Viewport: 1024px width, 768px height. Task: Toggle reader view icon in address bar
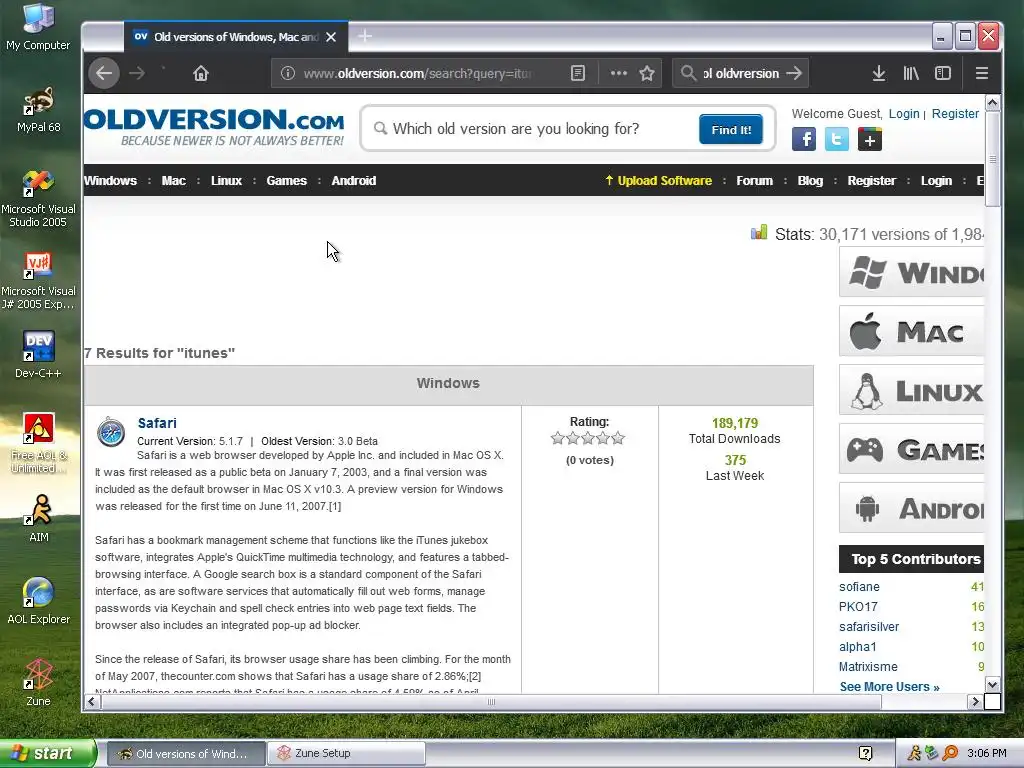click(x=578, y=73)
